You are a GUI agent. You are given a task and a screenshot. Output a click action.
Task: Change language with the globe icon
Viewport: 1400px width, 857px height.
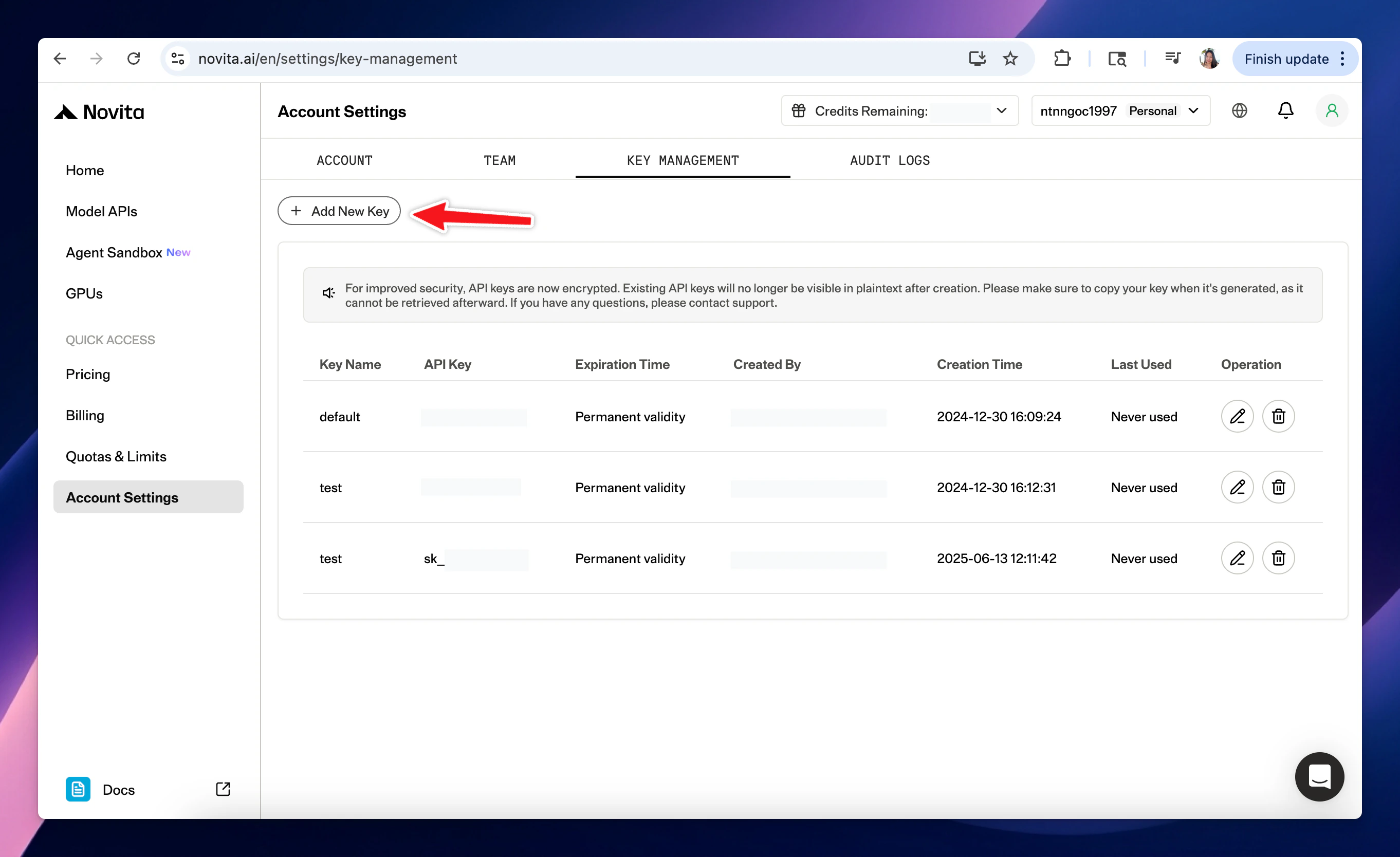click(1239, 111)
